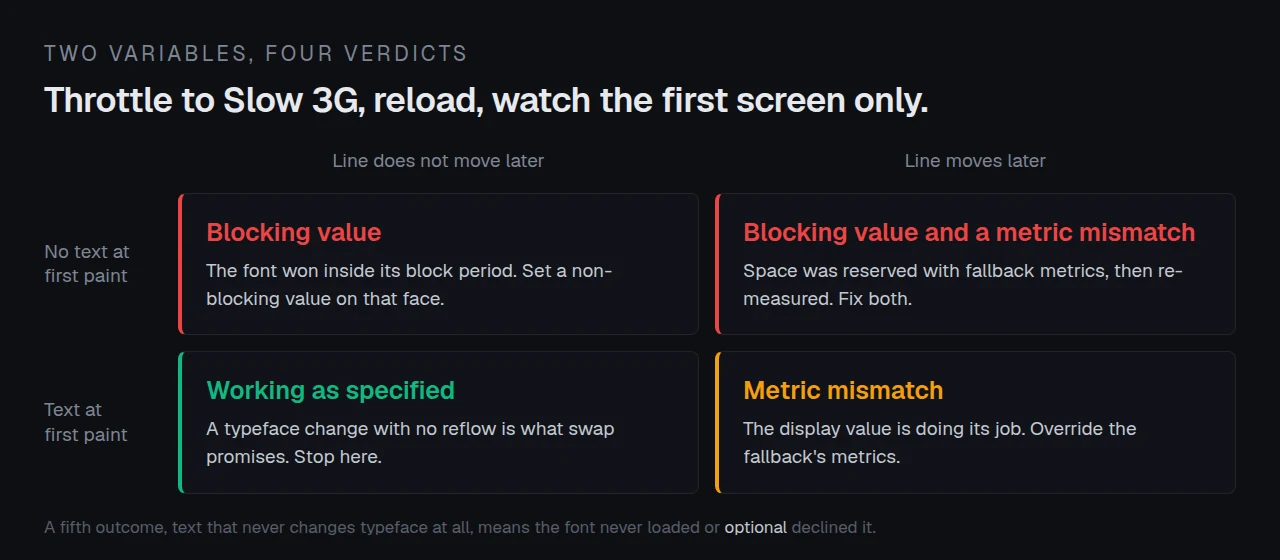Select the 'No text at first paint' row label

(x=87, y=264)
